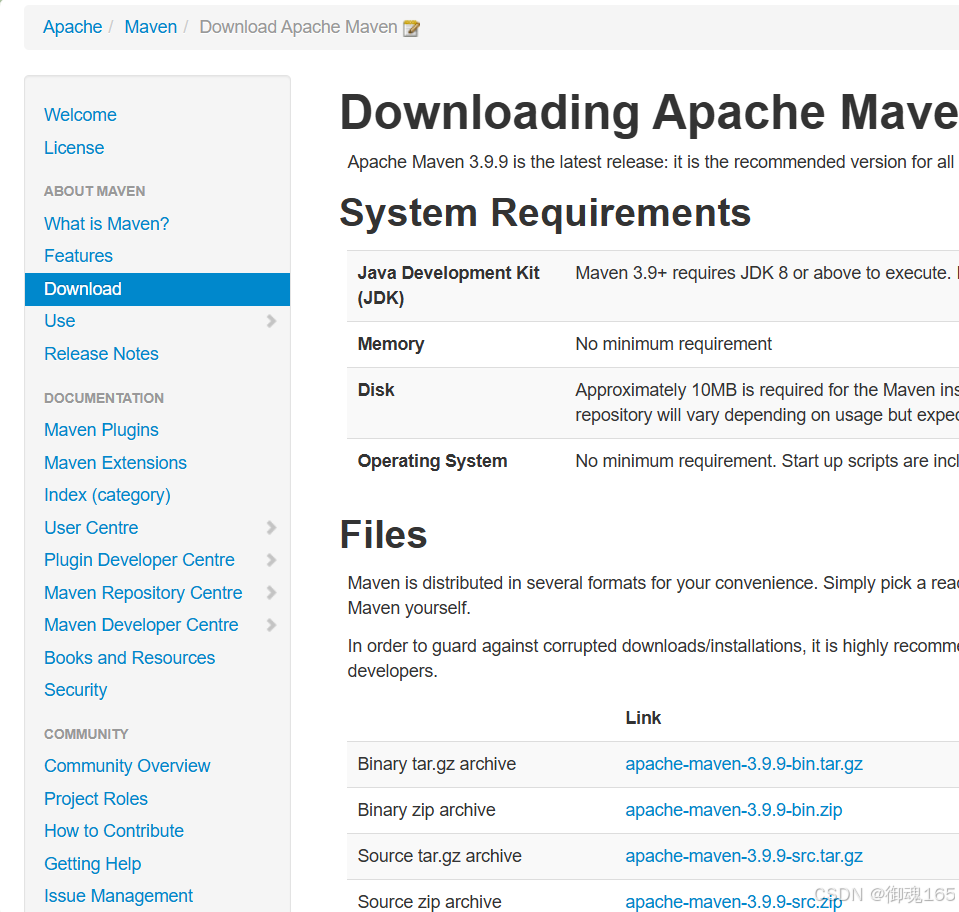Open the Features sidebar link
959x912 pixels.
[x=78, y=256]
